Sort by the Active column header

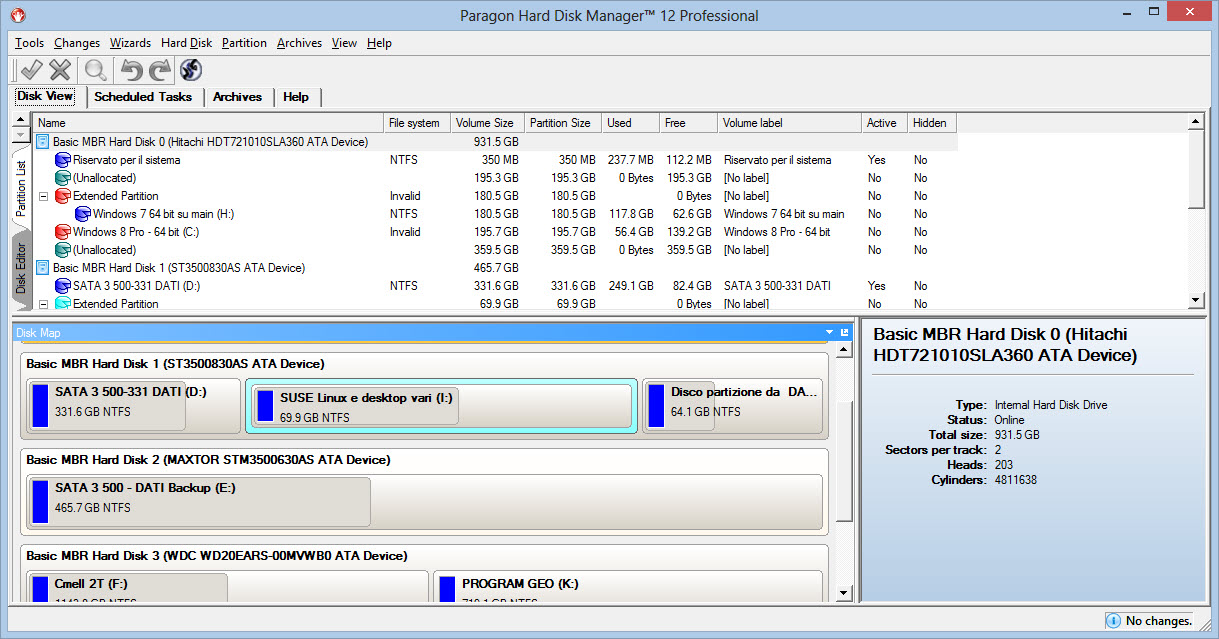(884, 123)
